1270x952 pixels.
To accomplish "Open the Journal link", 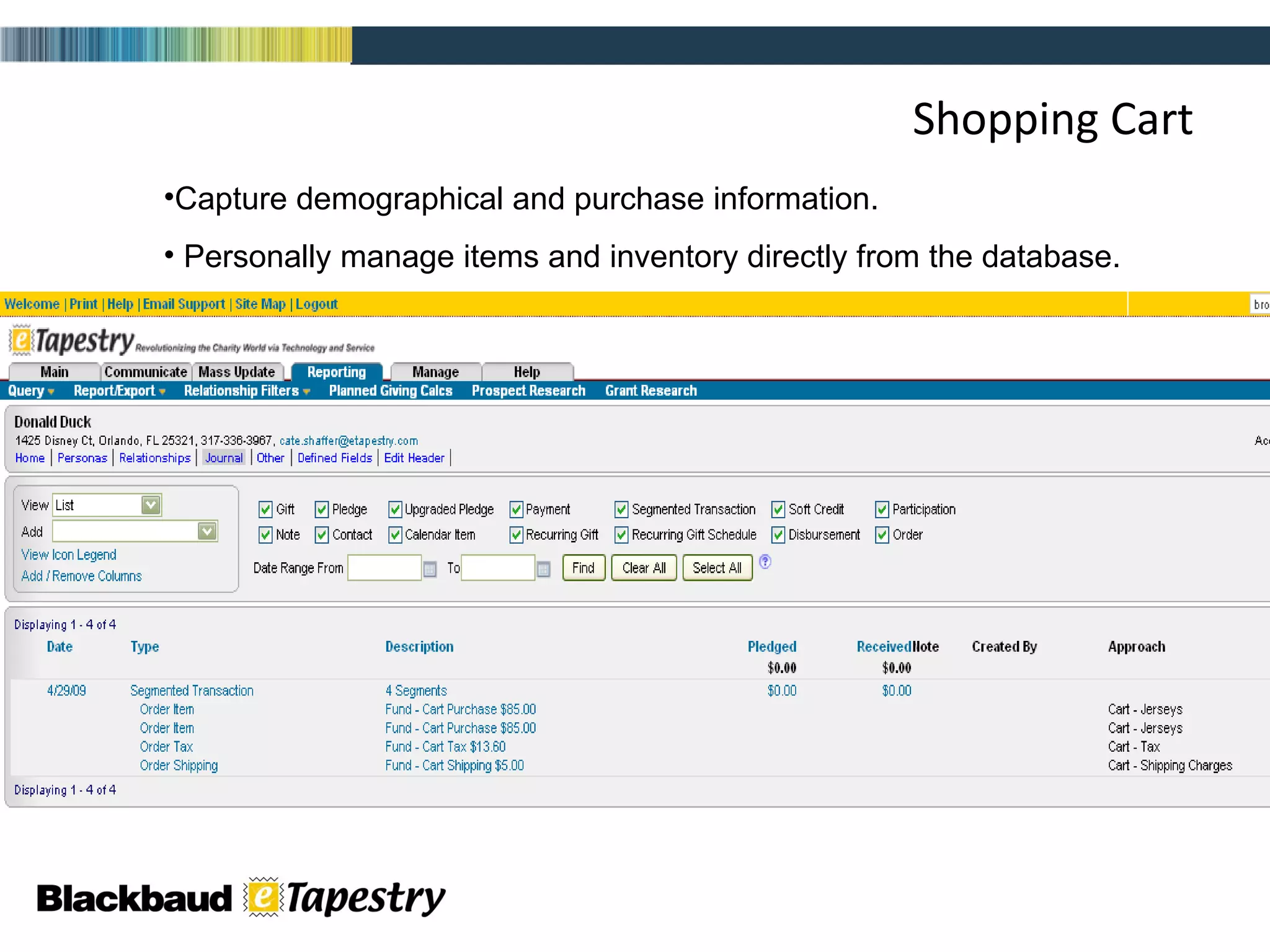I will (x=224, y=458).
